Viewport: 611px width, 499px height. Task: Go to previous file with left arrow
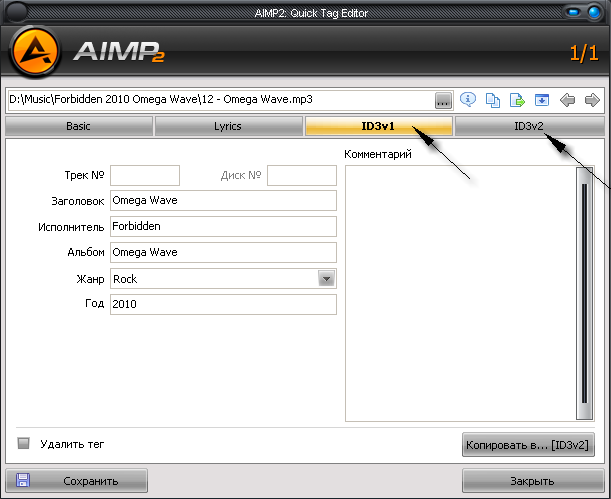(x=568, y=100)
